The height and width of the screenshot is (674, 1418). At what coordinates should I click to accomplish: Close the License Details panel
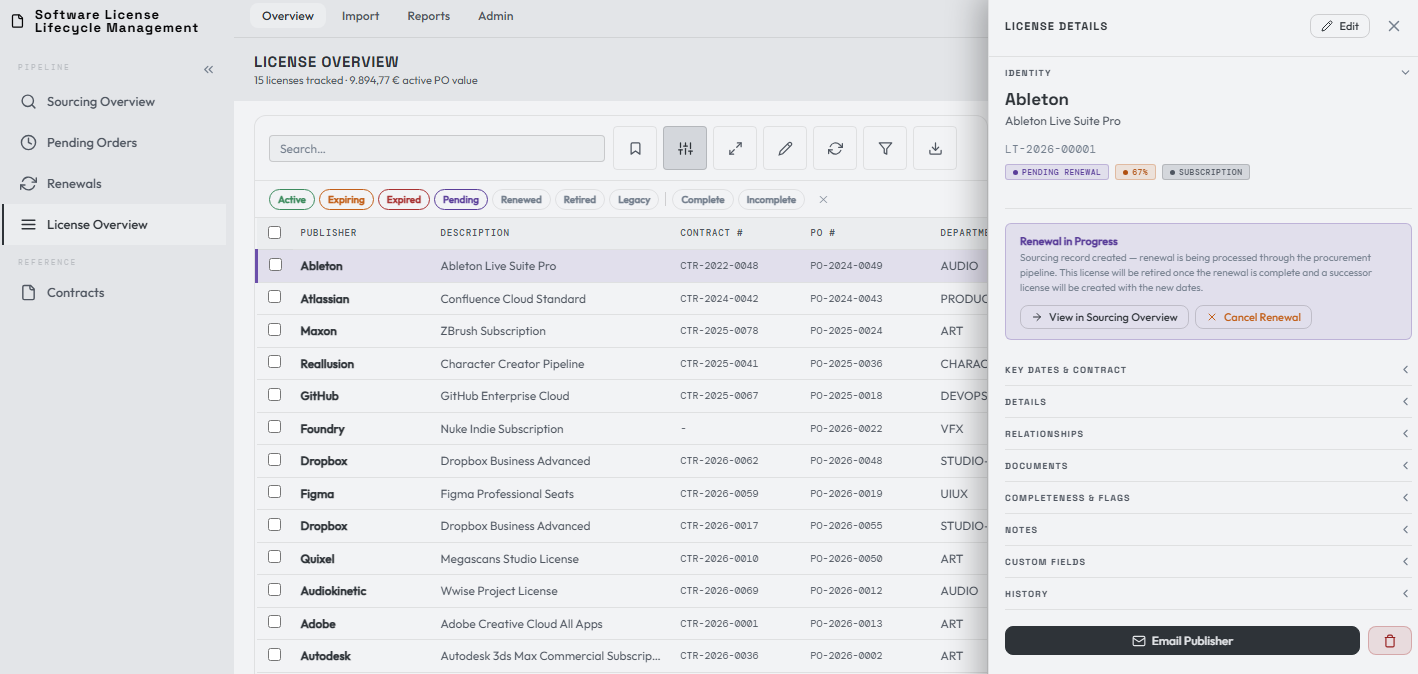(x=1394, y=26)
